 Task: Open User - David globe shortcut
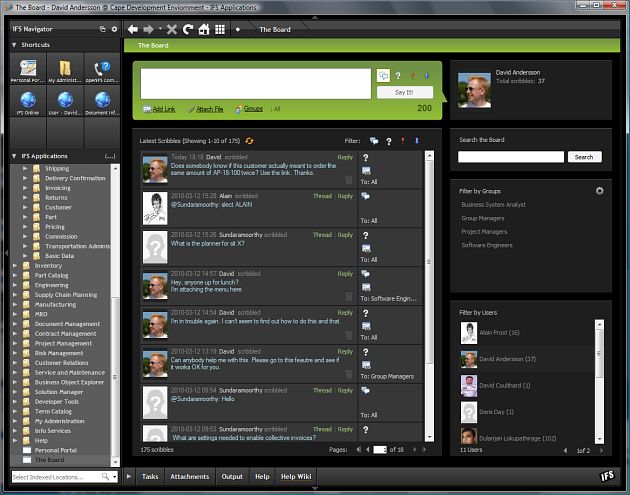65,102
